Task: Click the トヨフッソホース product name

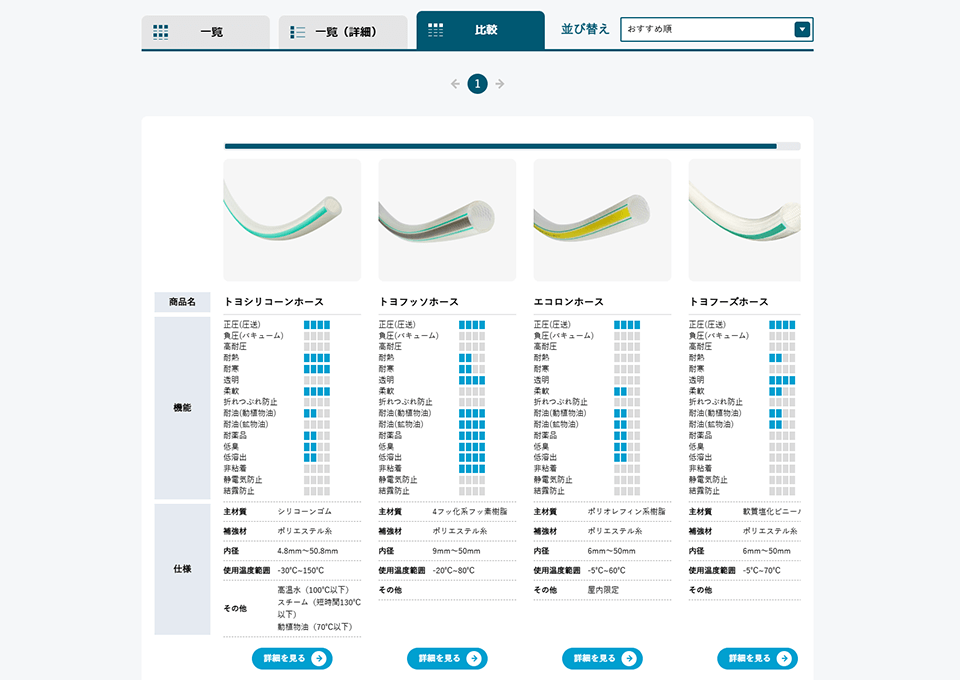Action: pos(419,302)
